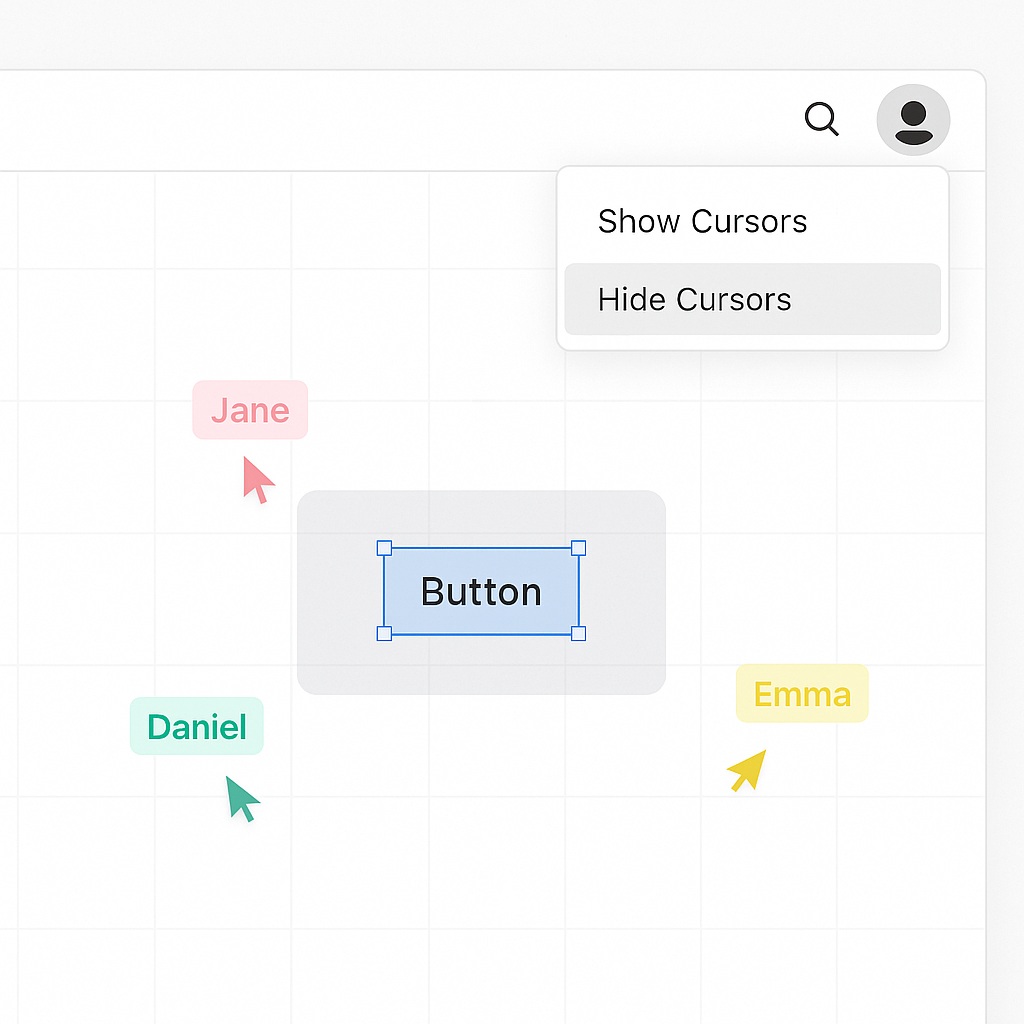Click the blue selection border of Button
1024x1024 pixels.
(x=481, y=548)
